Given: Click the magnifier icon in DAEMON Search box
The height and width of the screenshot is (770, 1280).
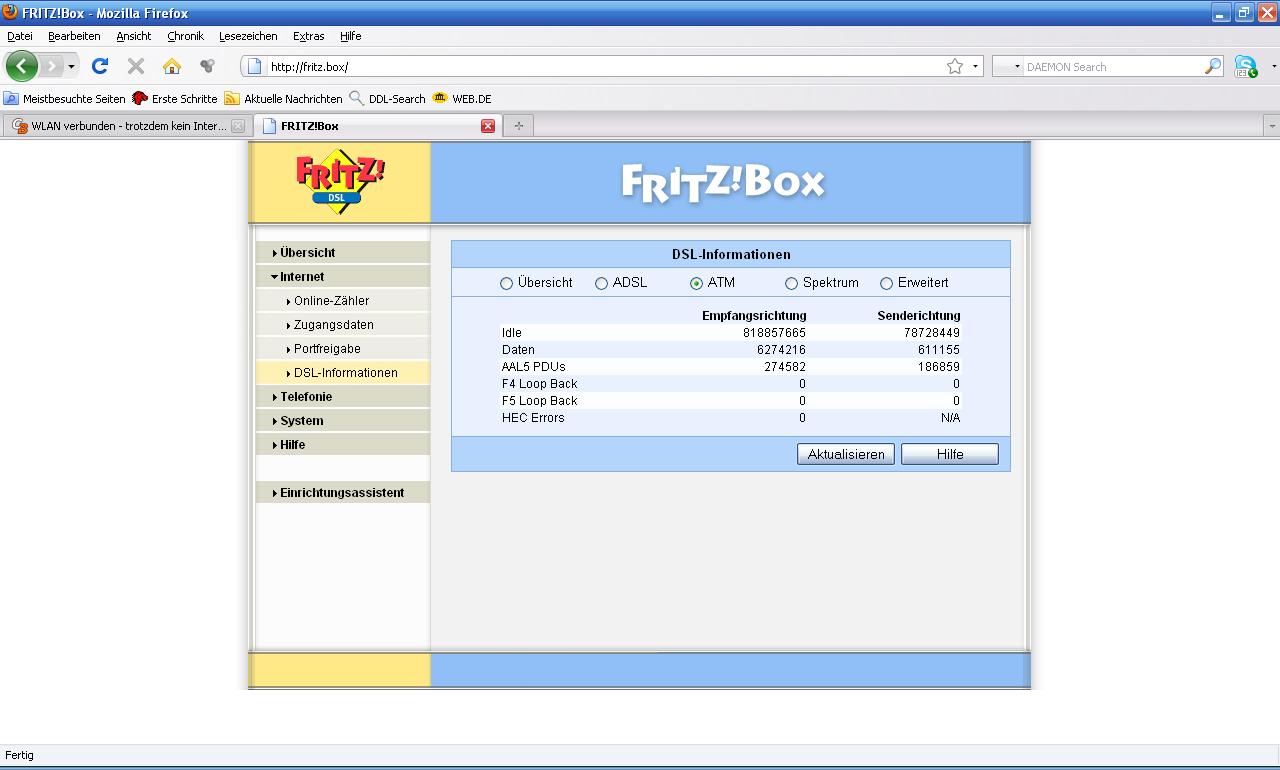Looking at the screenshot, I should 1213,67.
